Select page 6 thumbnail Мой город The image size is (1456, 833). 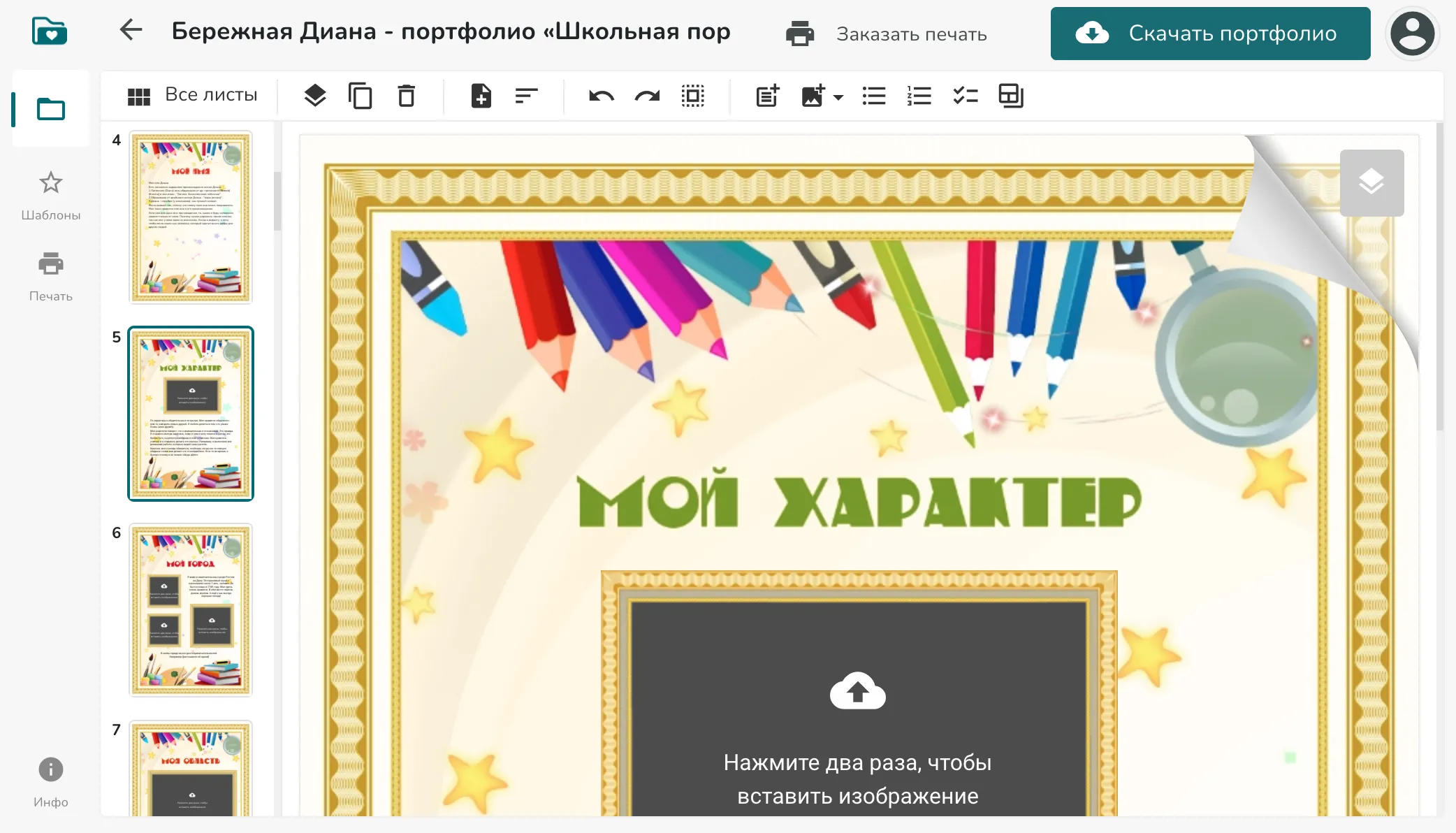coord(191,610)
